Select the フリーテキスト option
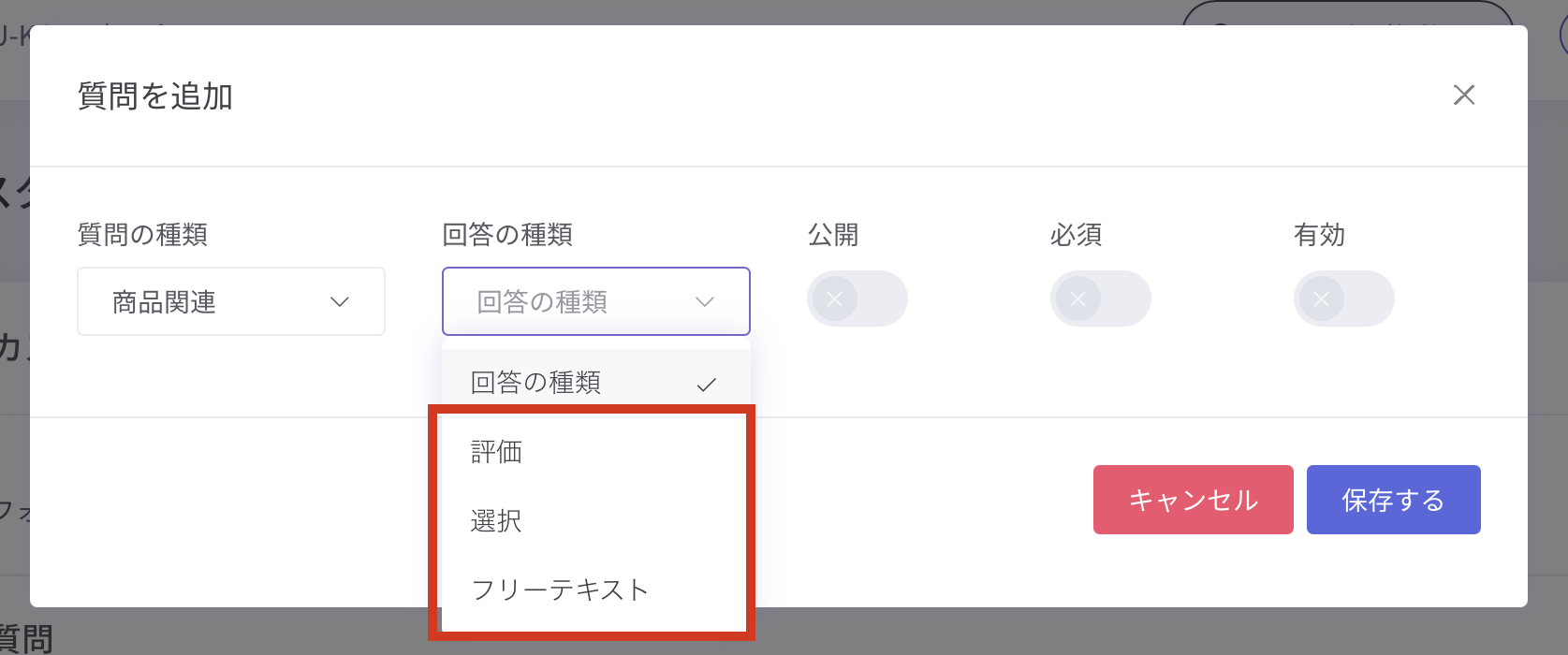The height and width of the screenshot is (655, 1568). click(x=560, y=589)
